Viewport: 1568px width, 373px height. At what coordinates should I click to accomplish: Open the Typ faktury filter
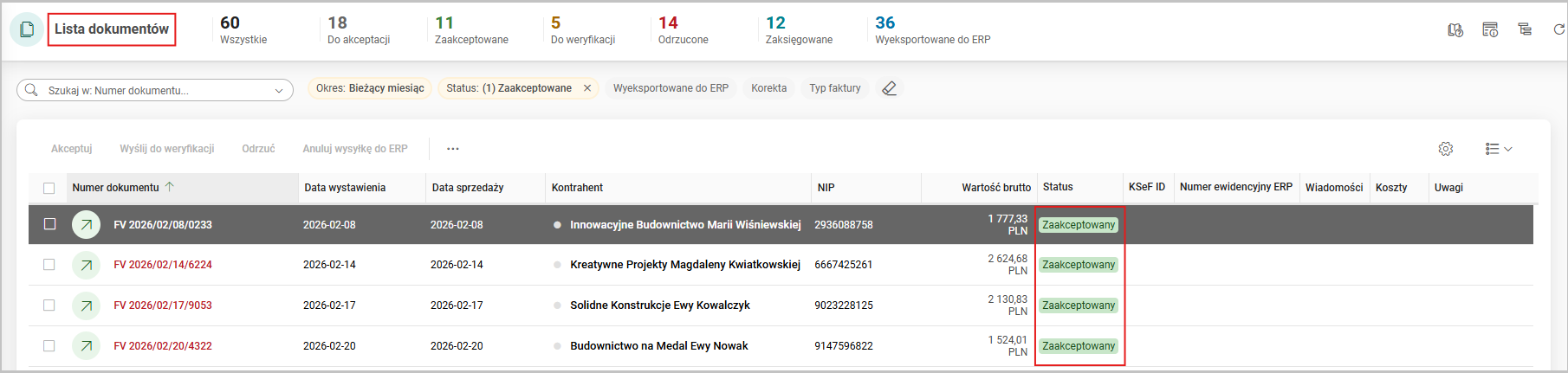834,88
